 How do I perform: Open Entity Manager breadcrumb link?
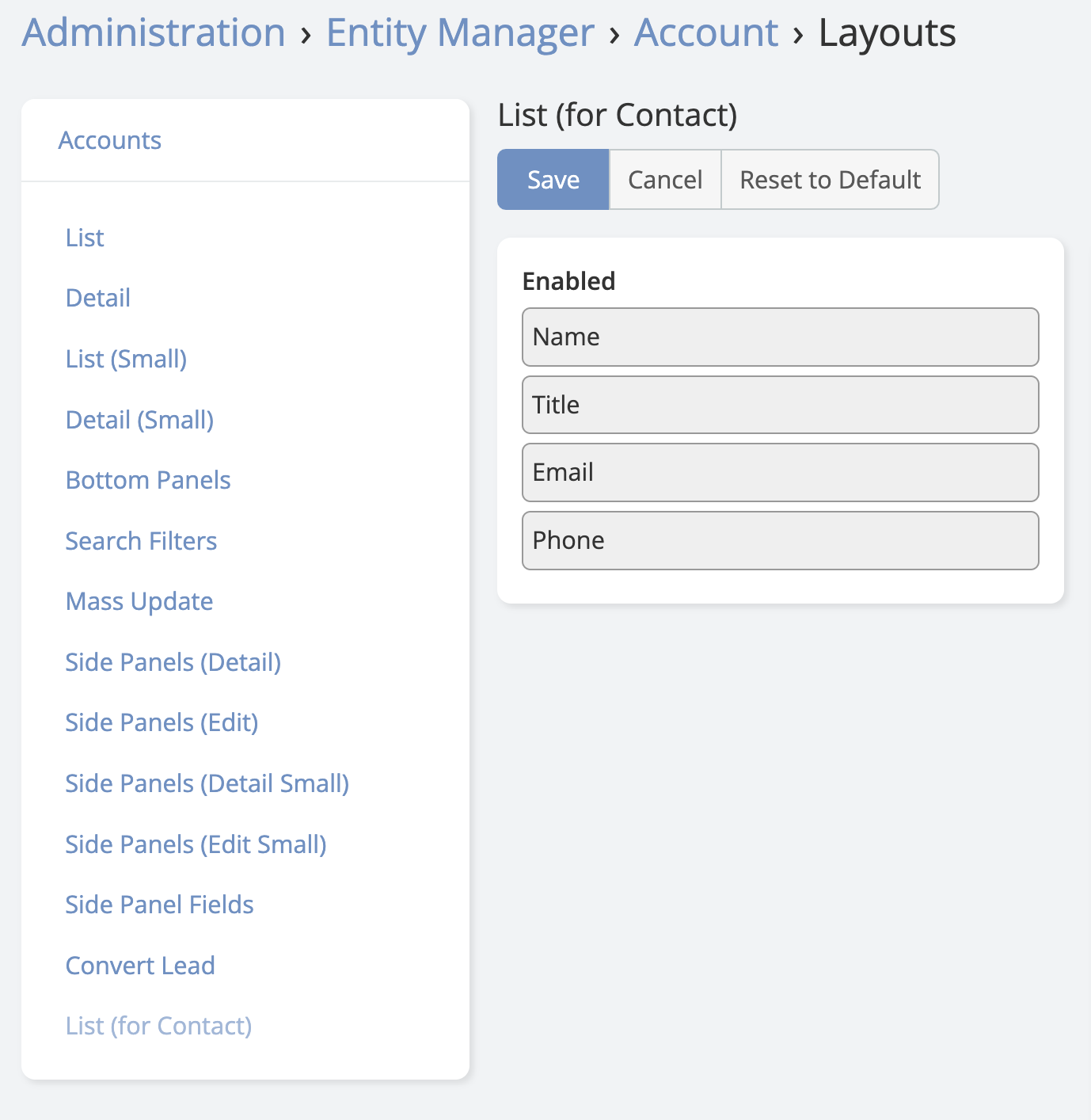[x=460, y=33]
